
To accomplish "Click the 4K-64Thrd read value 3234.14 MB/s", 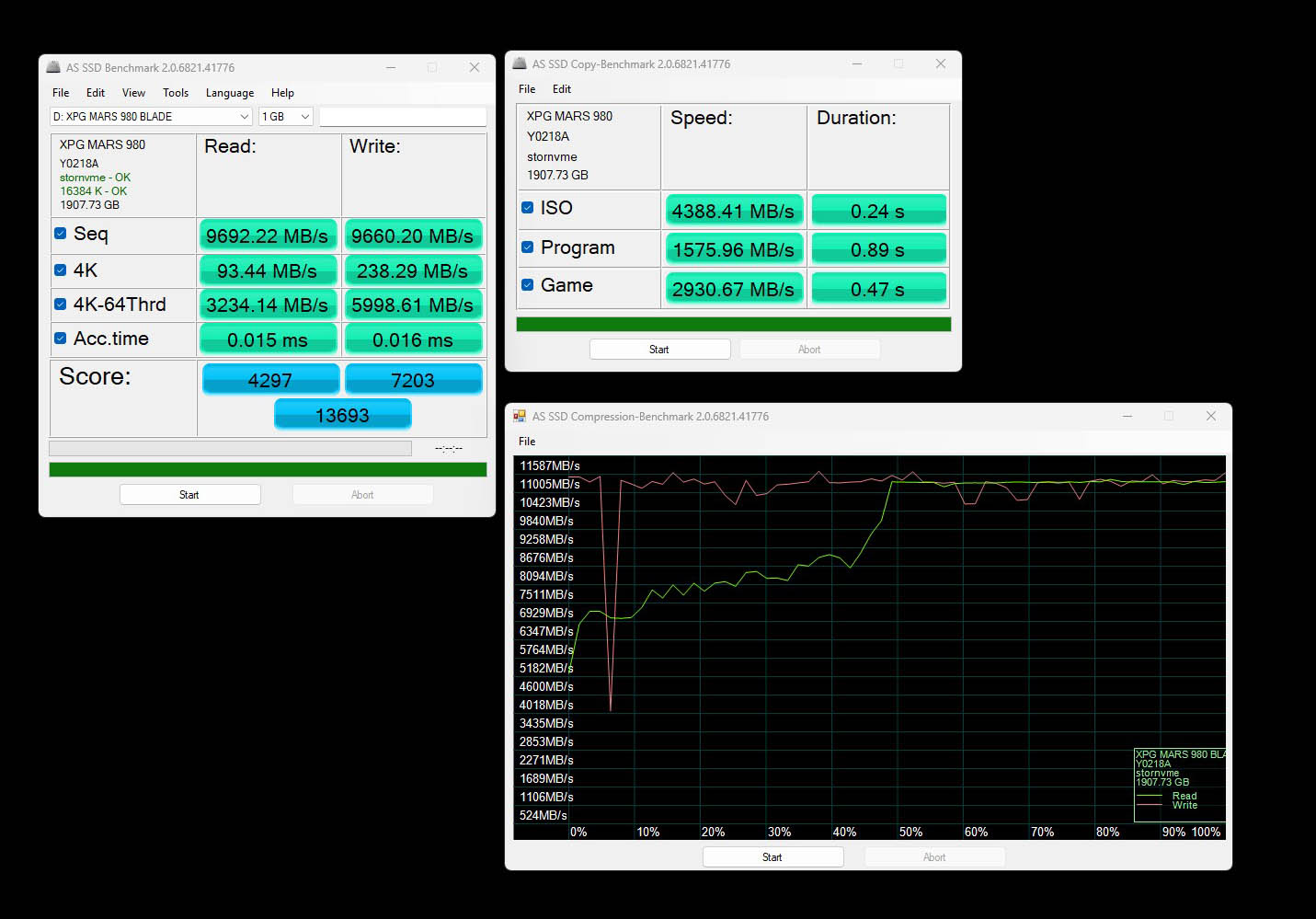I will coord(268,304).
